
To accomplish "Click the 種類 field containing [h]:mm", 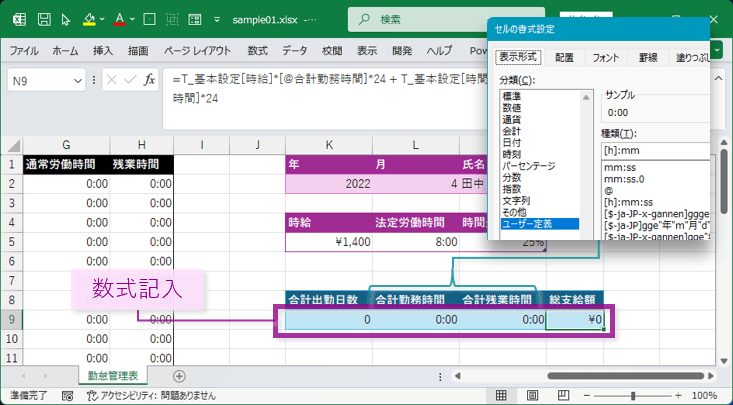I will pyautogui.click(x=655, y=151).
